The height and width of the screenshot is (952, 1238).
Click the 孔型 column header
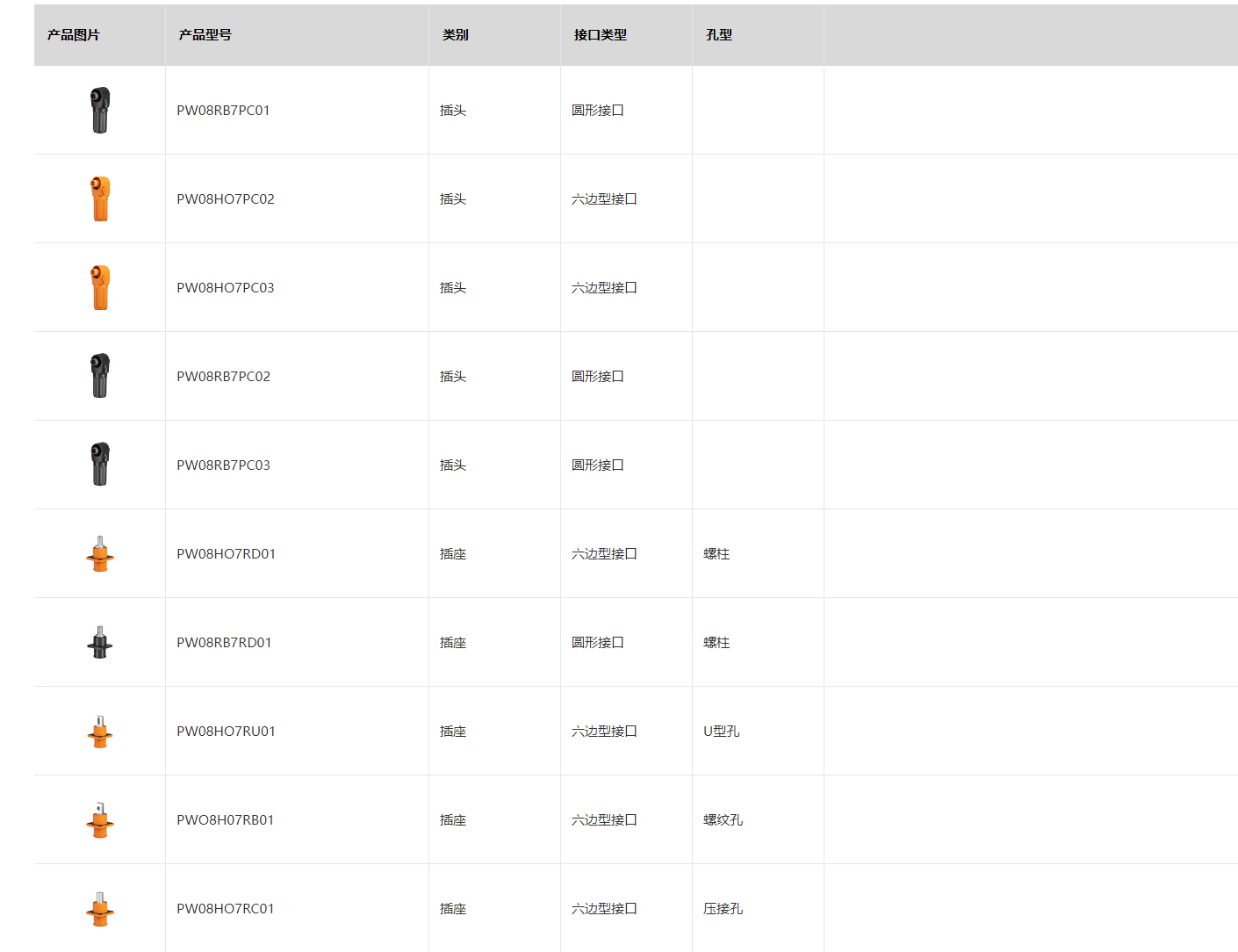coord(719,35)
